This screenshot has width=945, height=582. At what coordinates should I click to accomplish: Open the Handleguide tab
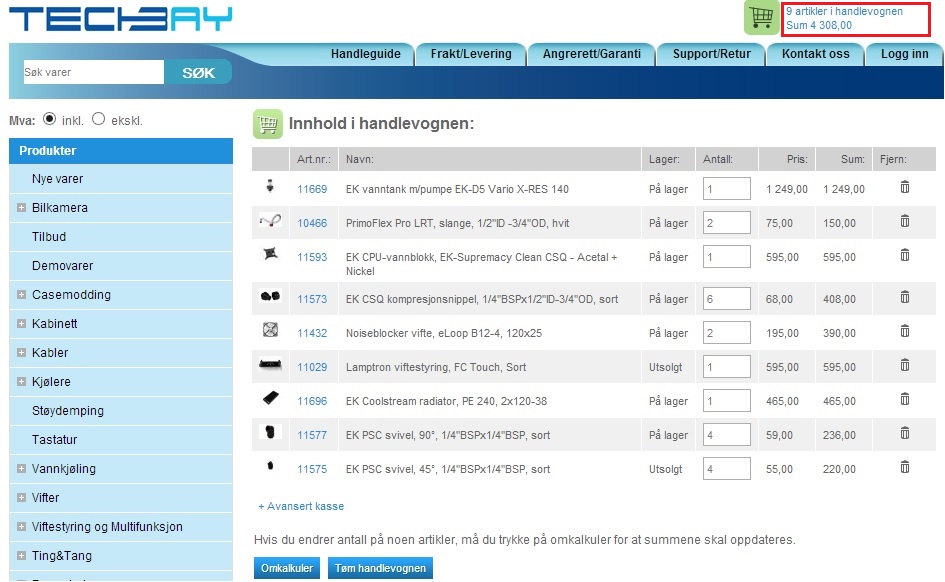point(365,54)
